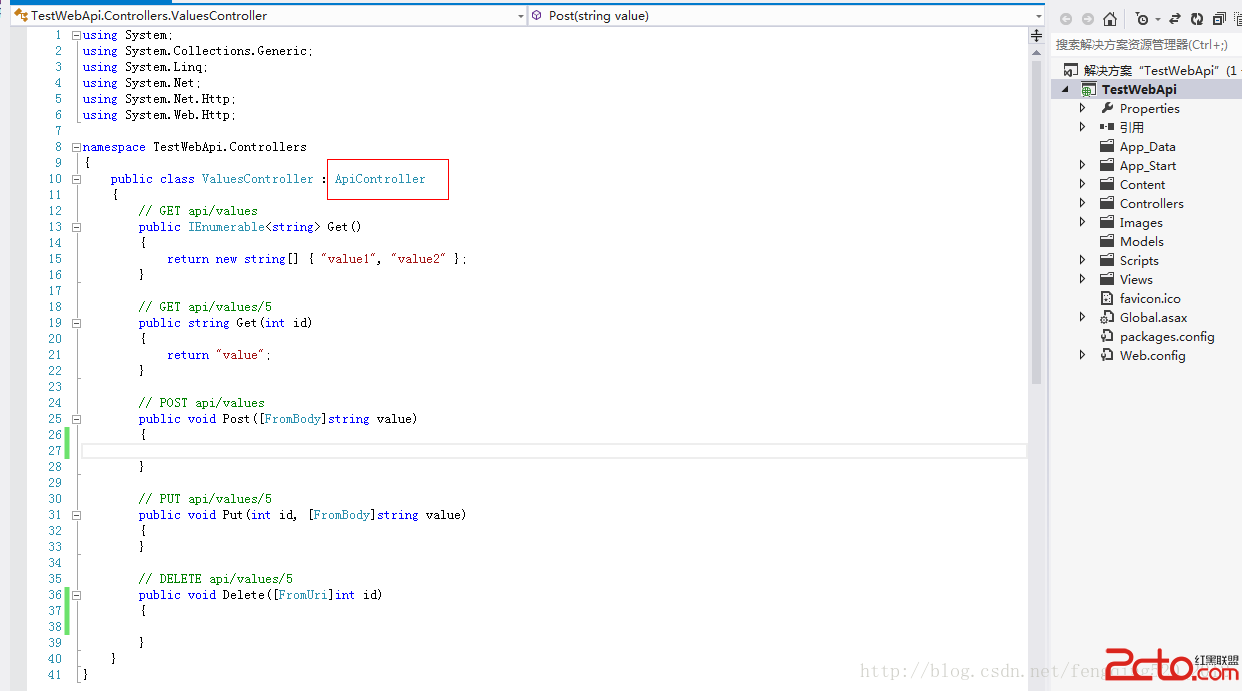Image resolution: width=1242 pixels, height=691 pixels.
Task: Select the Images folder label
Action: click(x=1141, y=223)
